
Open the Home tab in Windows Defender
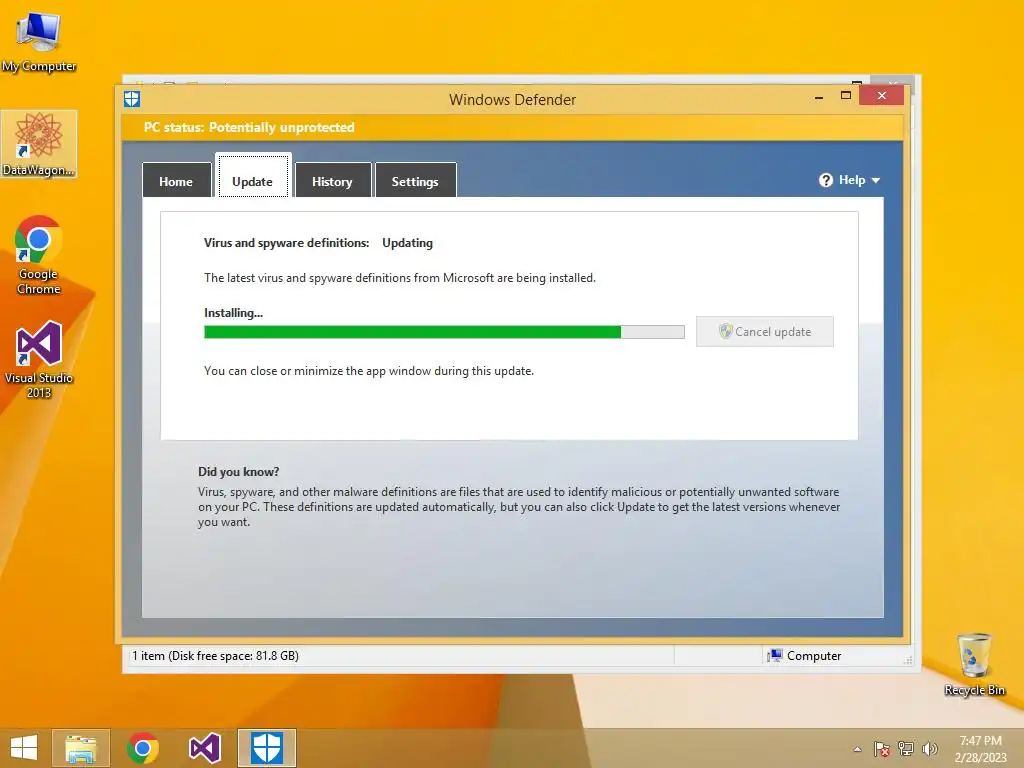176,181
